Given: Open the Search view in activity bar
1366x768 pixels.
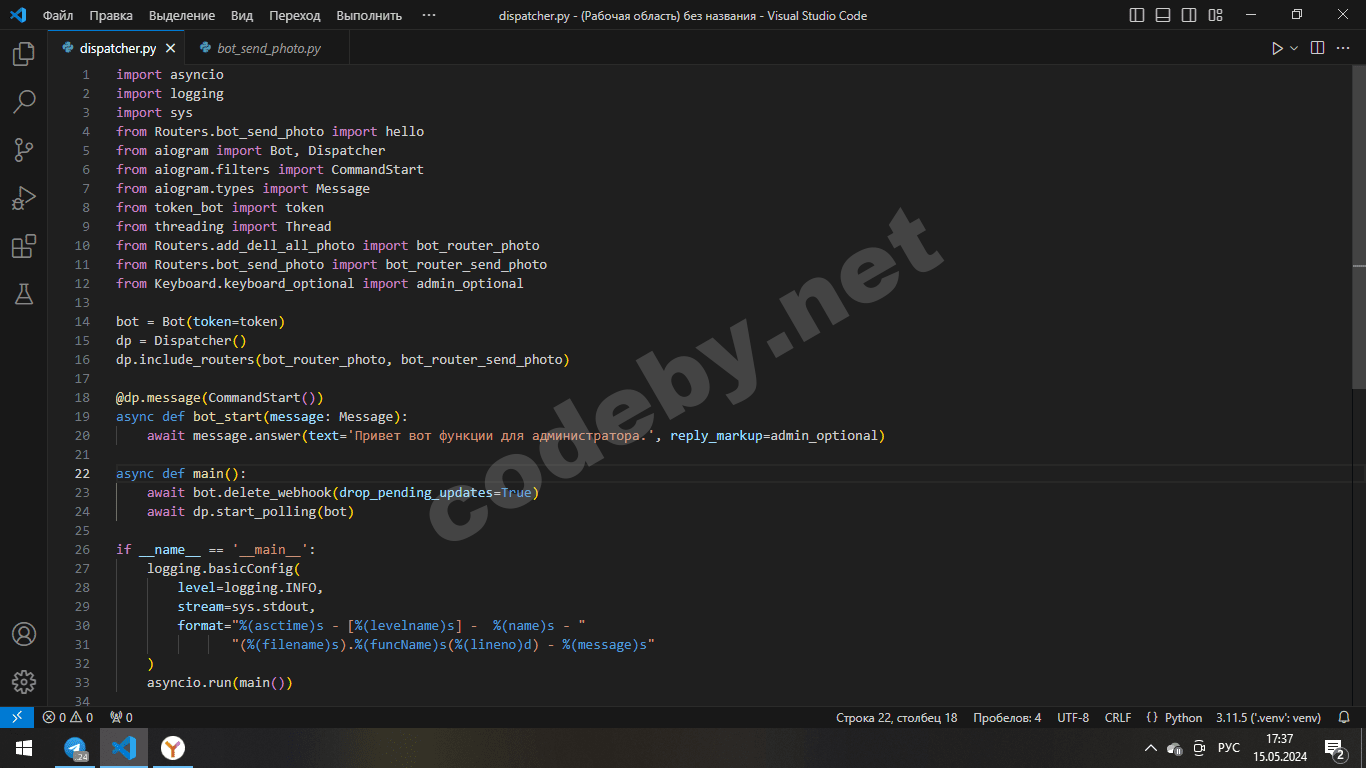Looking at the screenshot, I should tap(24, 102).
